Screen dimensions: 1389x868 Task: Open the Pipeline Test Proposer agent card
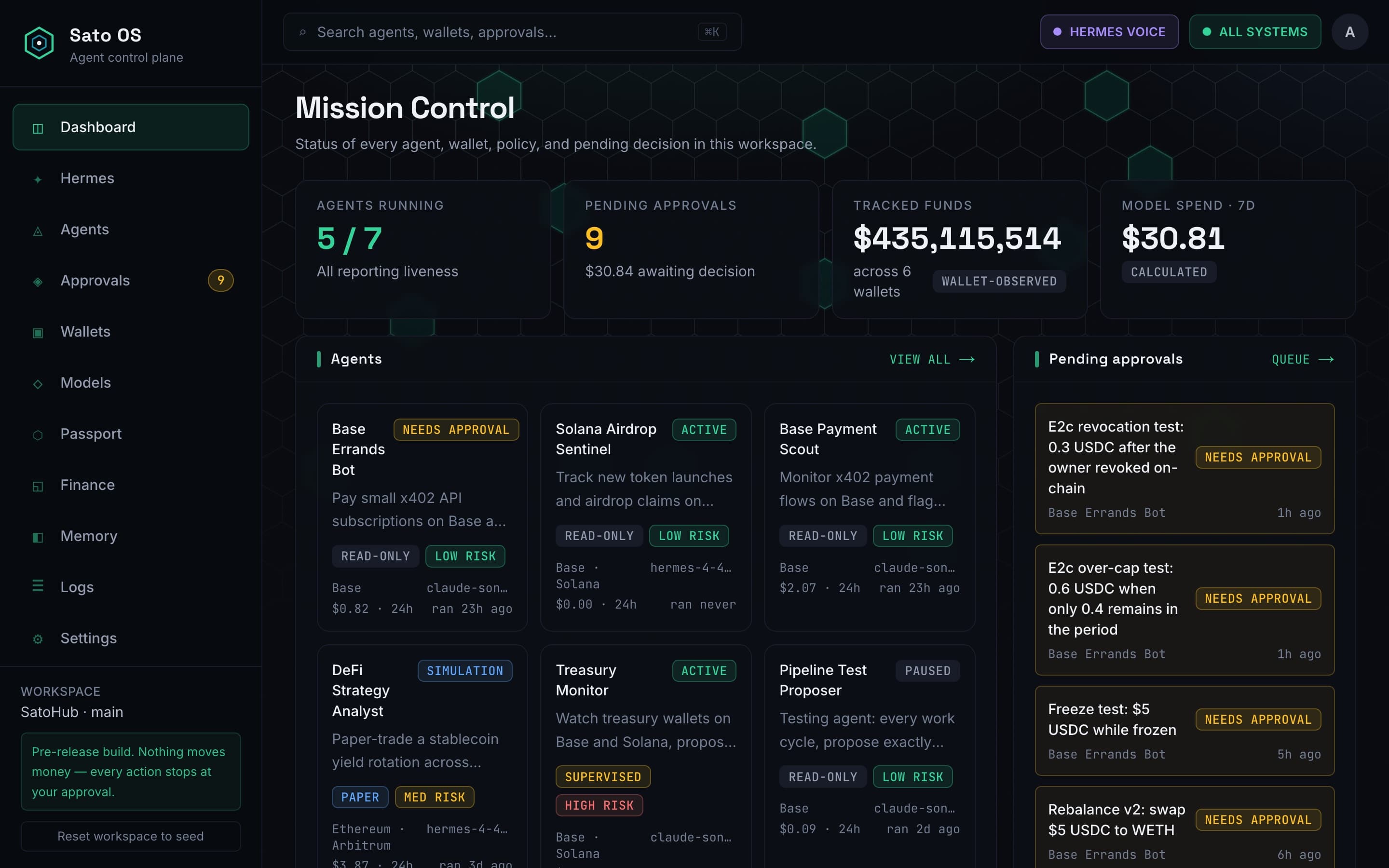(x=870, y=756)
